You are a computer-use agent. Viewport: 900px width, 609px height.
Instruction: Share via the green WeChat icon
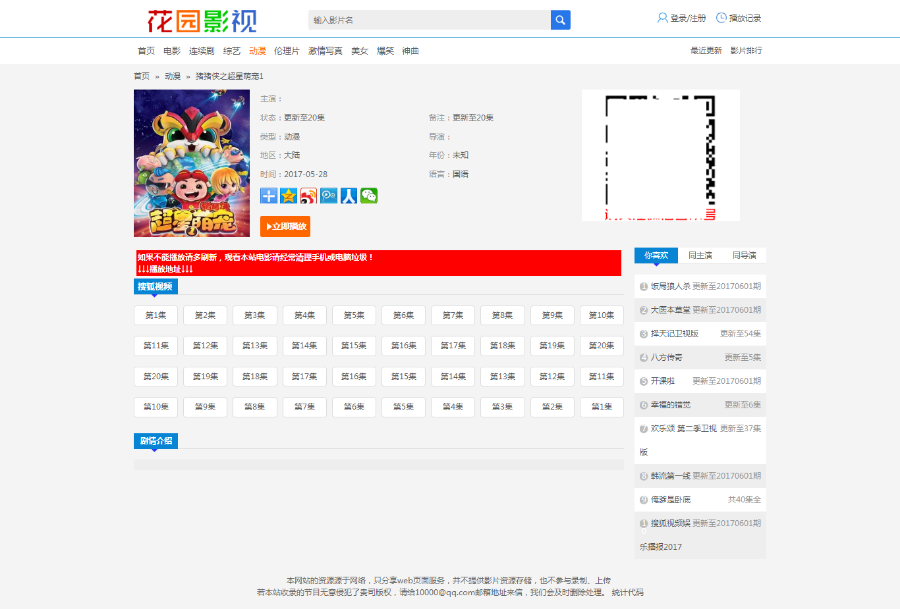368,196
